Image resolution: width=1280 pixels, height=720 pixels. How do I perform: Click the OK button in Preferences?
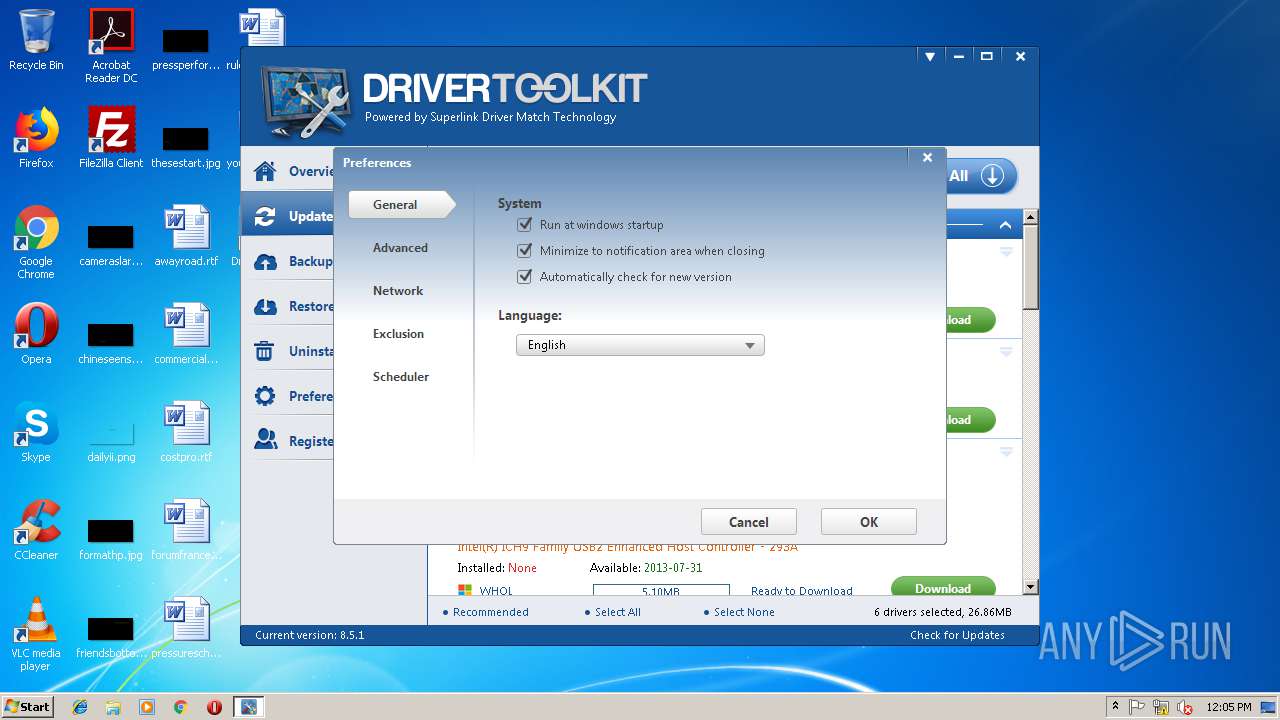point(869,522)
